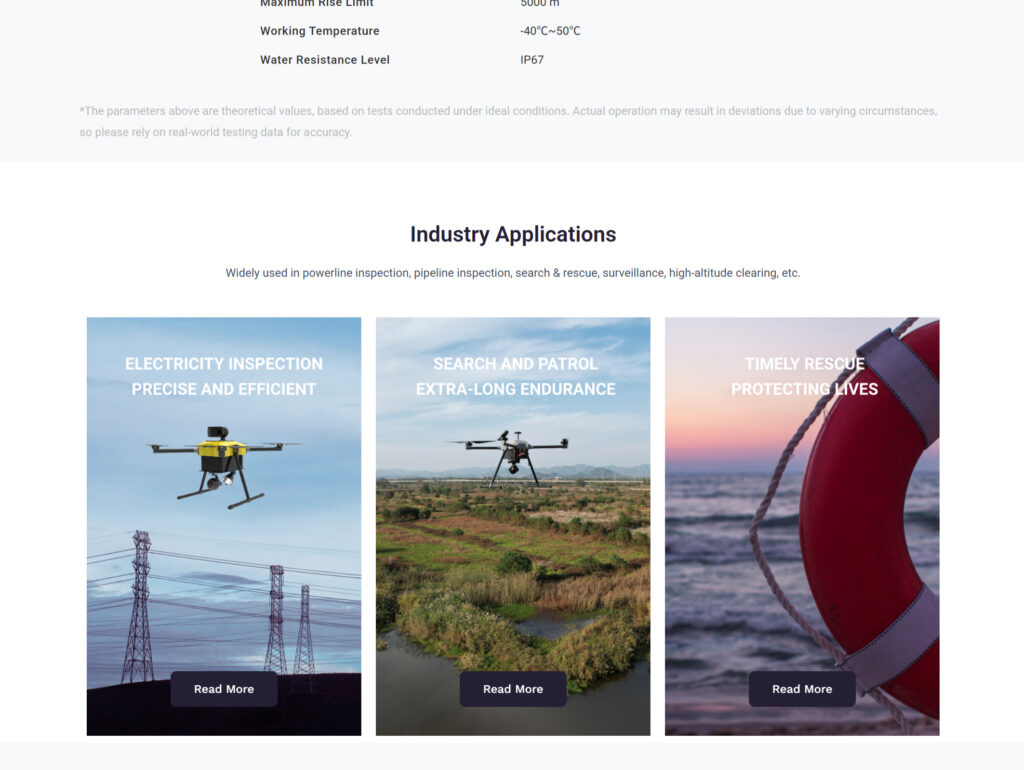Select the 'Electricity Inspection Precise and Efficient' title
The image size is (1024, 770).
point(223,376)
